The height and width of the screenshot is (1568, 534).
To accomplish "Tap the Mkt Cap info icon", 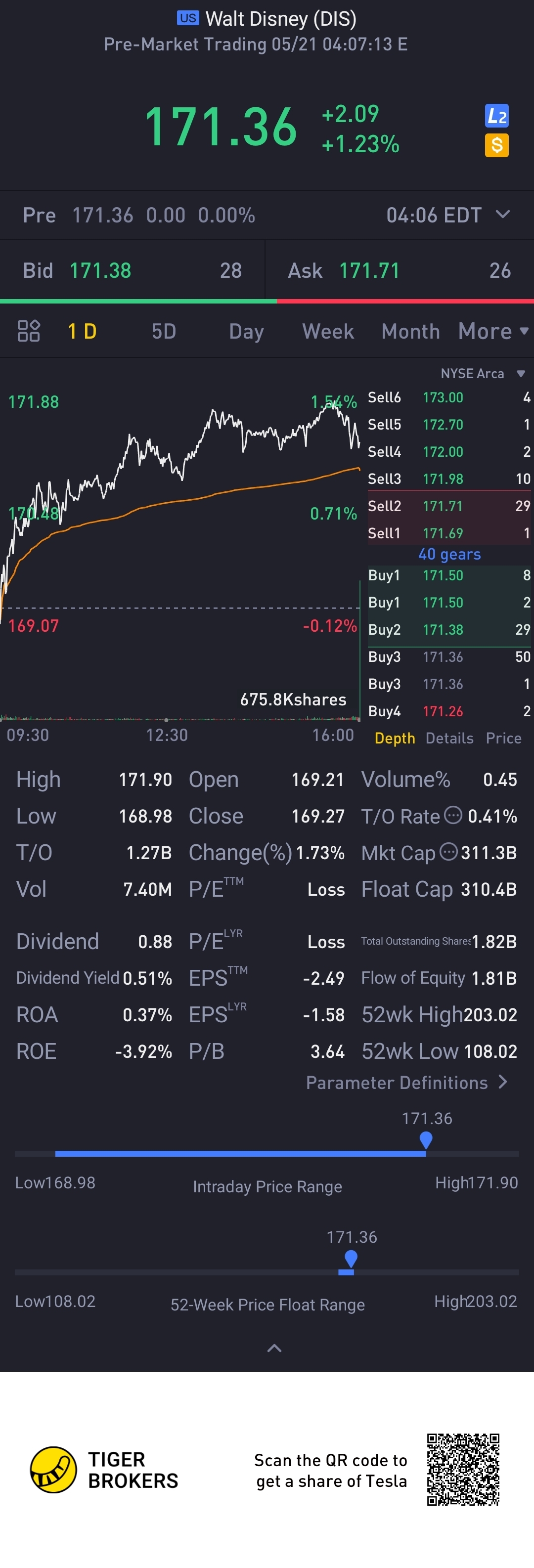I will coord(448,852).
